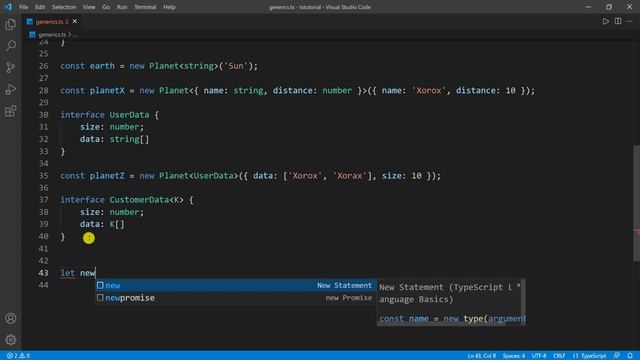The image size is (640, 360).
Task: Open the Run and Debug view
Action: [x=11, y=89]
